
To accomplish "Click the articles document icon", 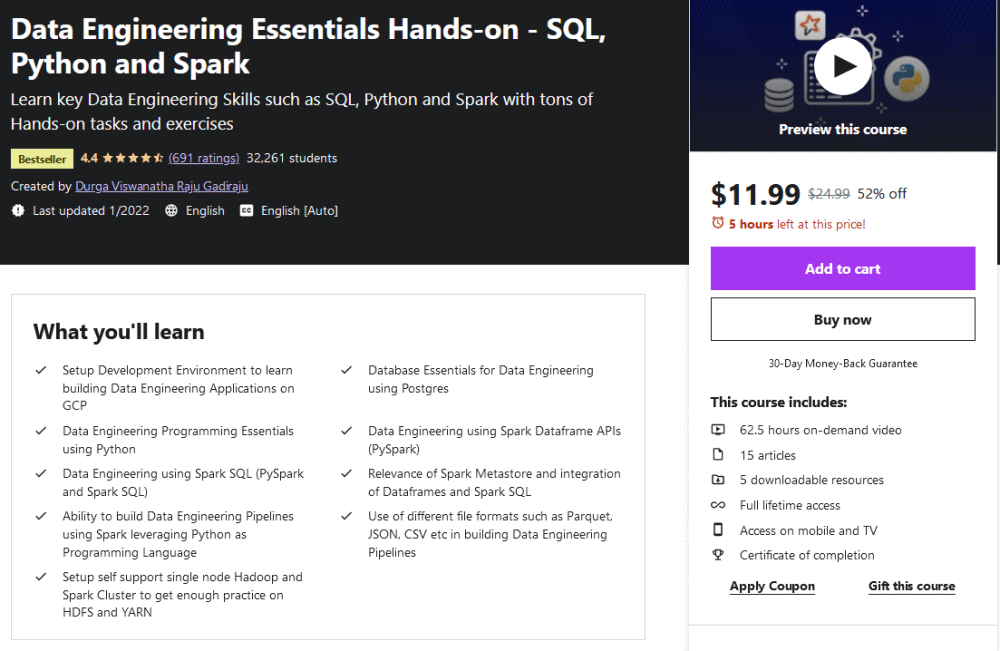I will [x=718, y=455].
